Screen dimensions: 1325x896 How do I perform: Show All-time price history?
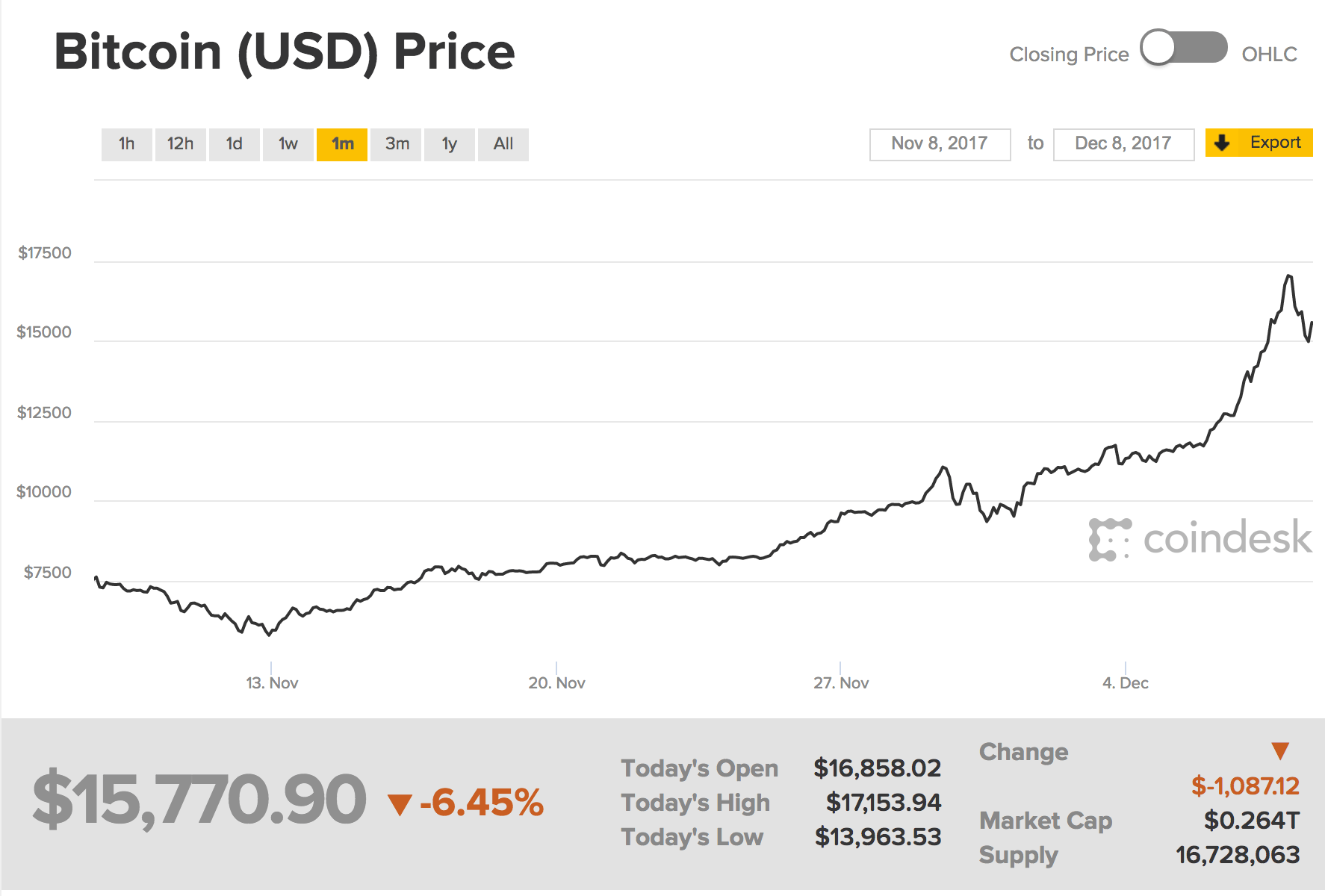tap(503, 144)
